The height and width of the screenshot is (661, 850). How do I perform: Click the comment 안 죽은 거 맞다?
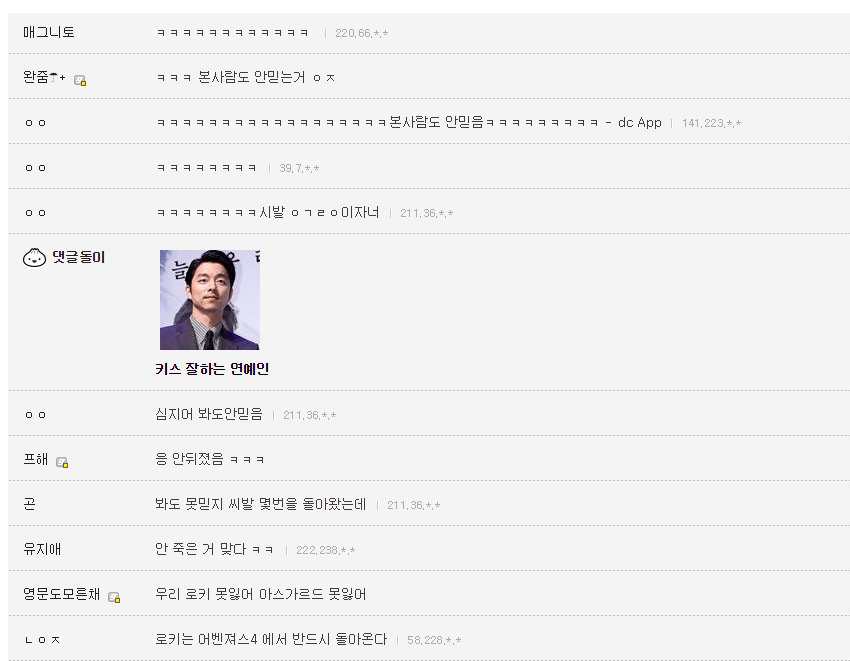point(214,549)
